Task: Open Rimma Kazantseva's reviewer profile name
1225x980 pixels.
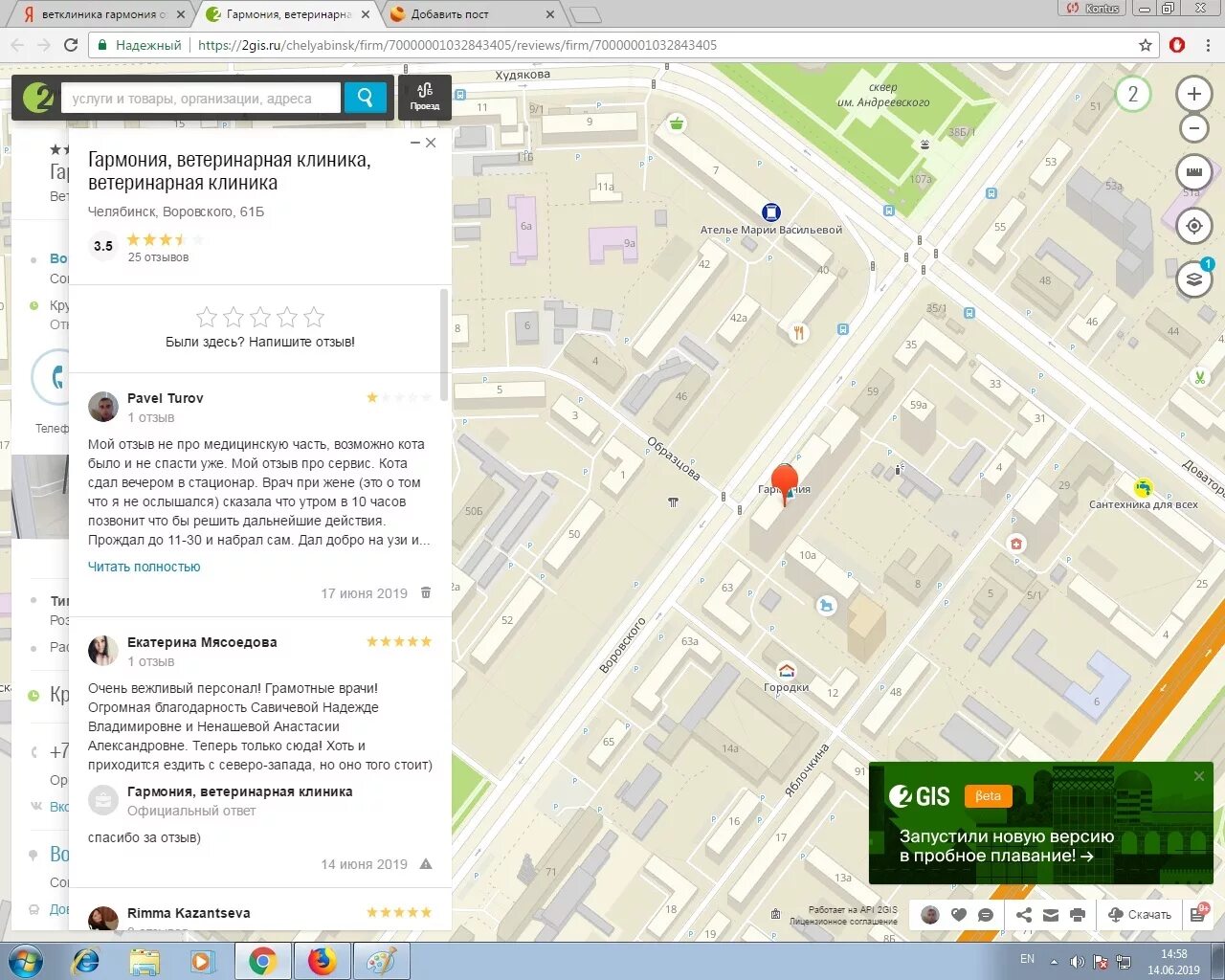Action: 189,913
